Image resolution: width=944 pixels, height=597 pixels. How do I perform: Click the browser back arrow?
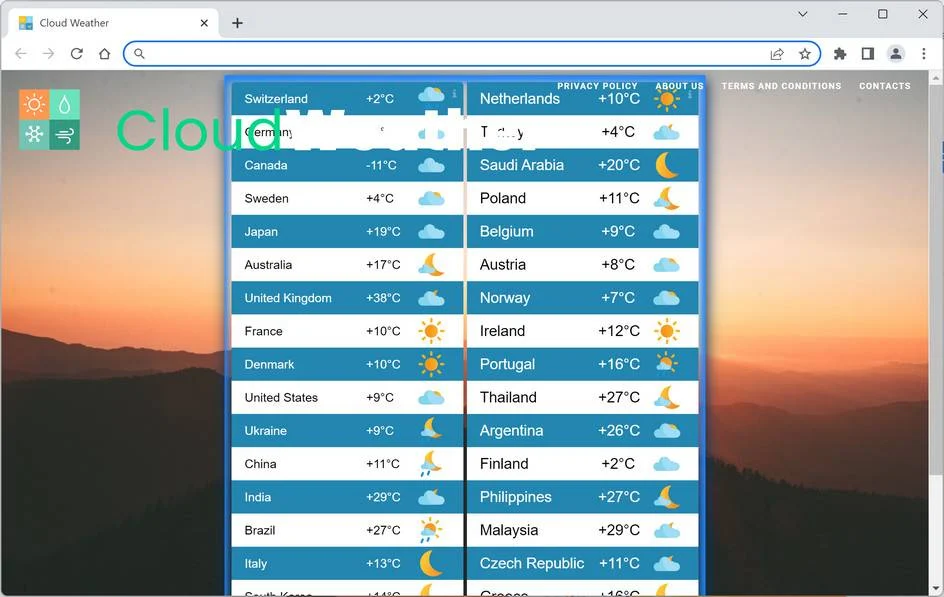pos(21,54)
